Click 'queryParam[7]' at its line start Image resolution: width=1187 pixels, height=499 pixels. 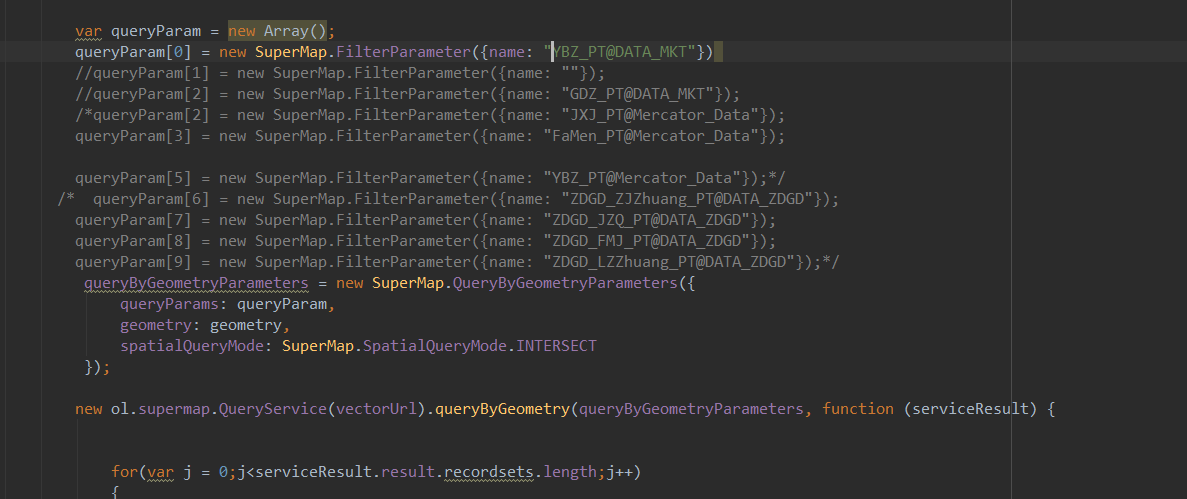click(x=133, y=220)
